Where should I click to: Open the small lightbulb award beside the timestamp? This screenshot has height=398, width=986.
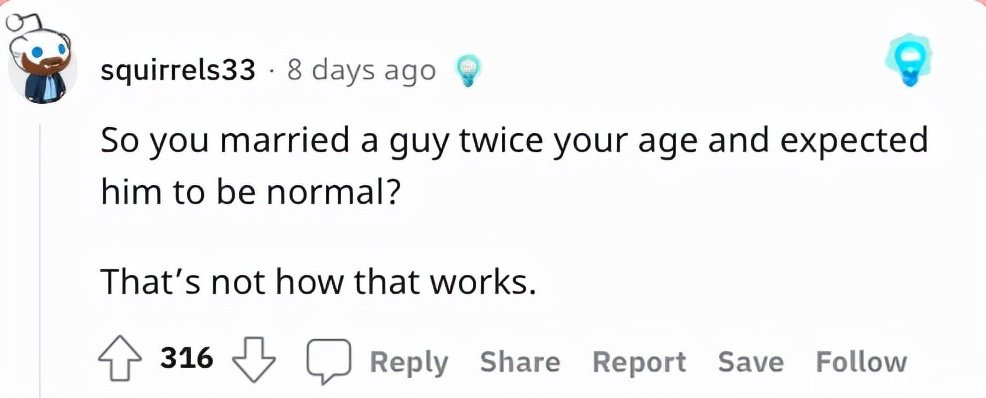[x=467, y=70]
